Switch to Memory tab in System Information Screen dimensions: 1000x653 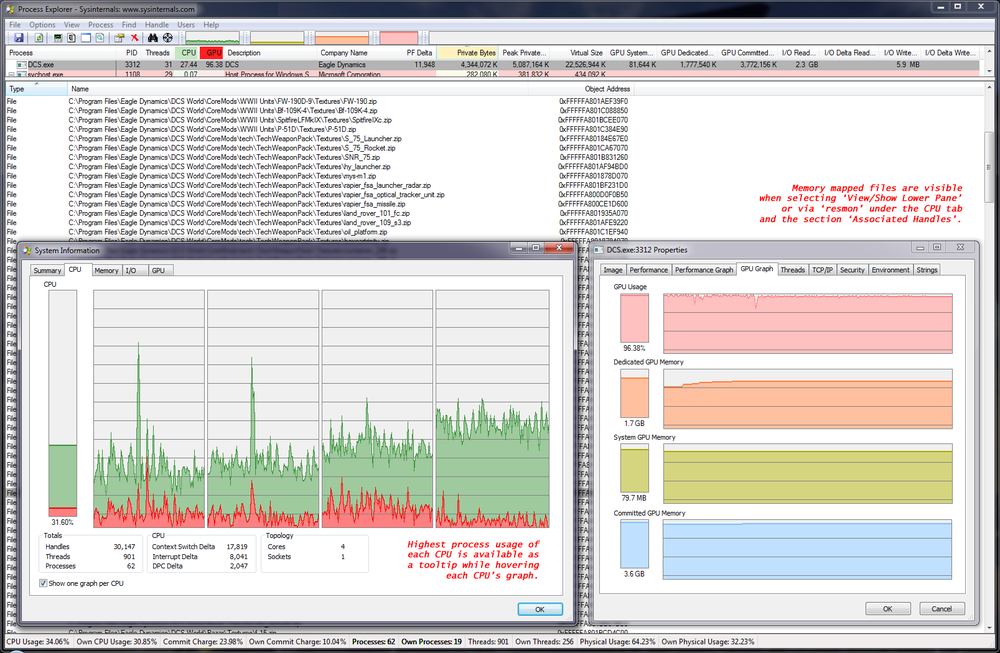coord(106,270)
